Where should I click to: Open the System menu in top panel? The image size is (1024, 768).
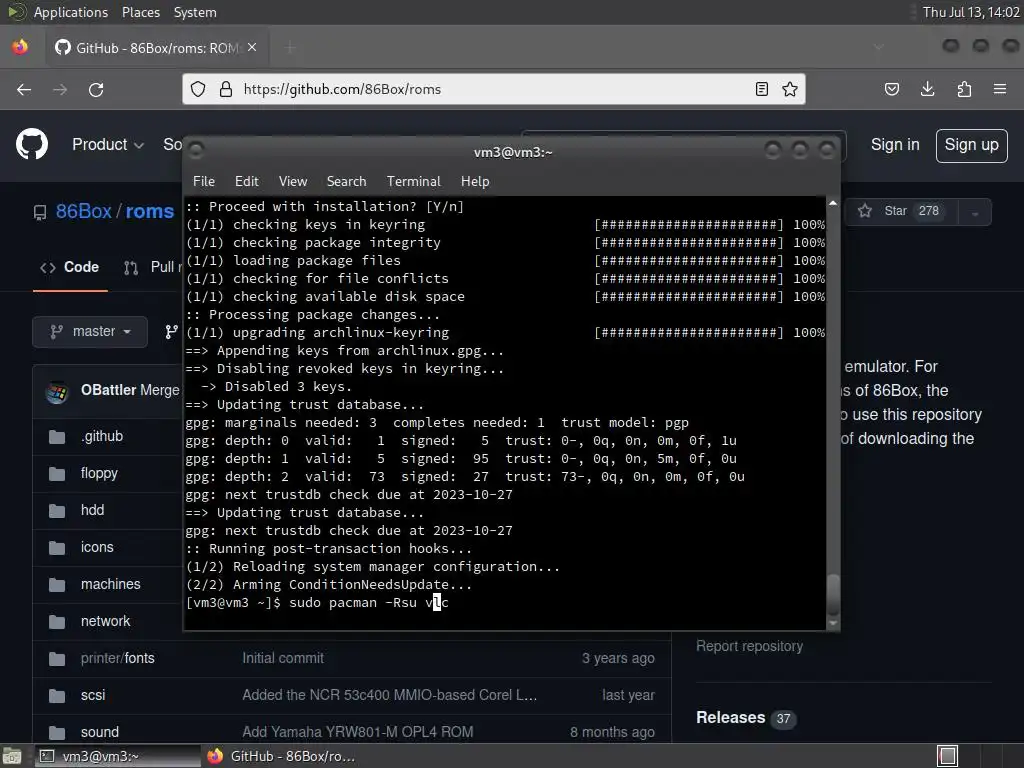(x=195, y=12)
